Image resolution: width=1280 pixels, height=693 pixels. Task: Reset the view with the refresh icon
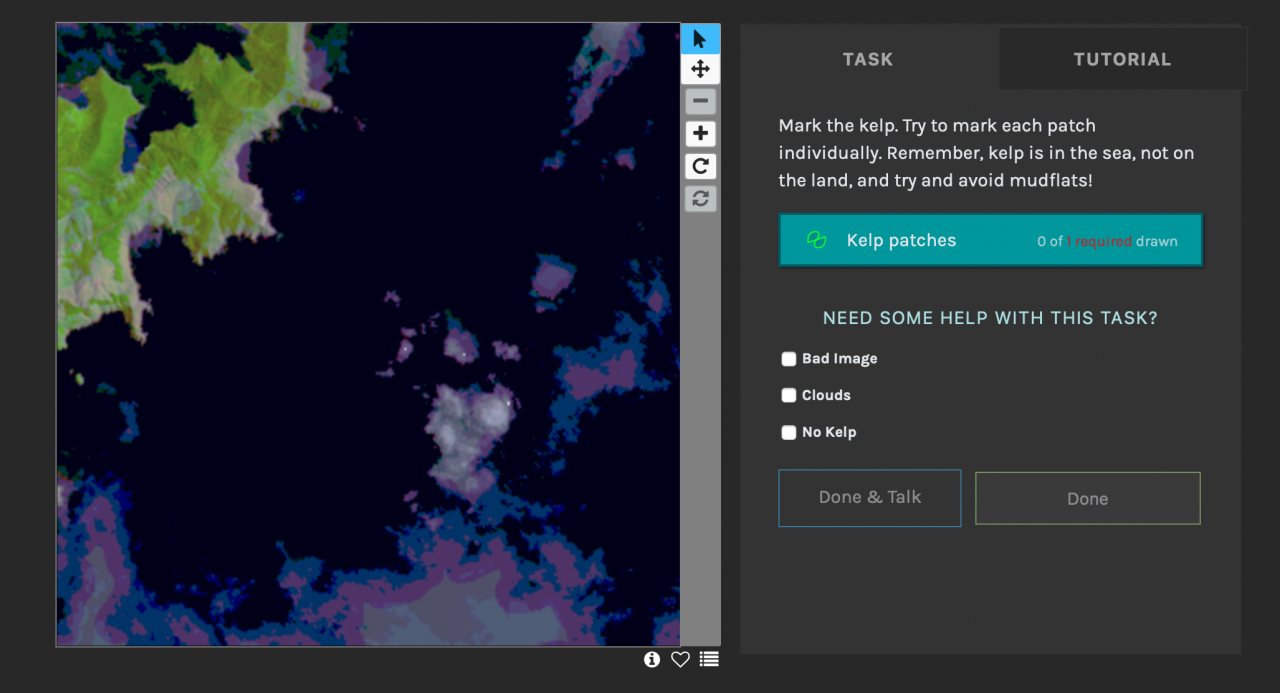700,198
